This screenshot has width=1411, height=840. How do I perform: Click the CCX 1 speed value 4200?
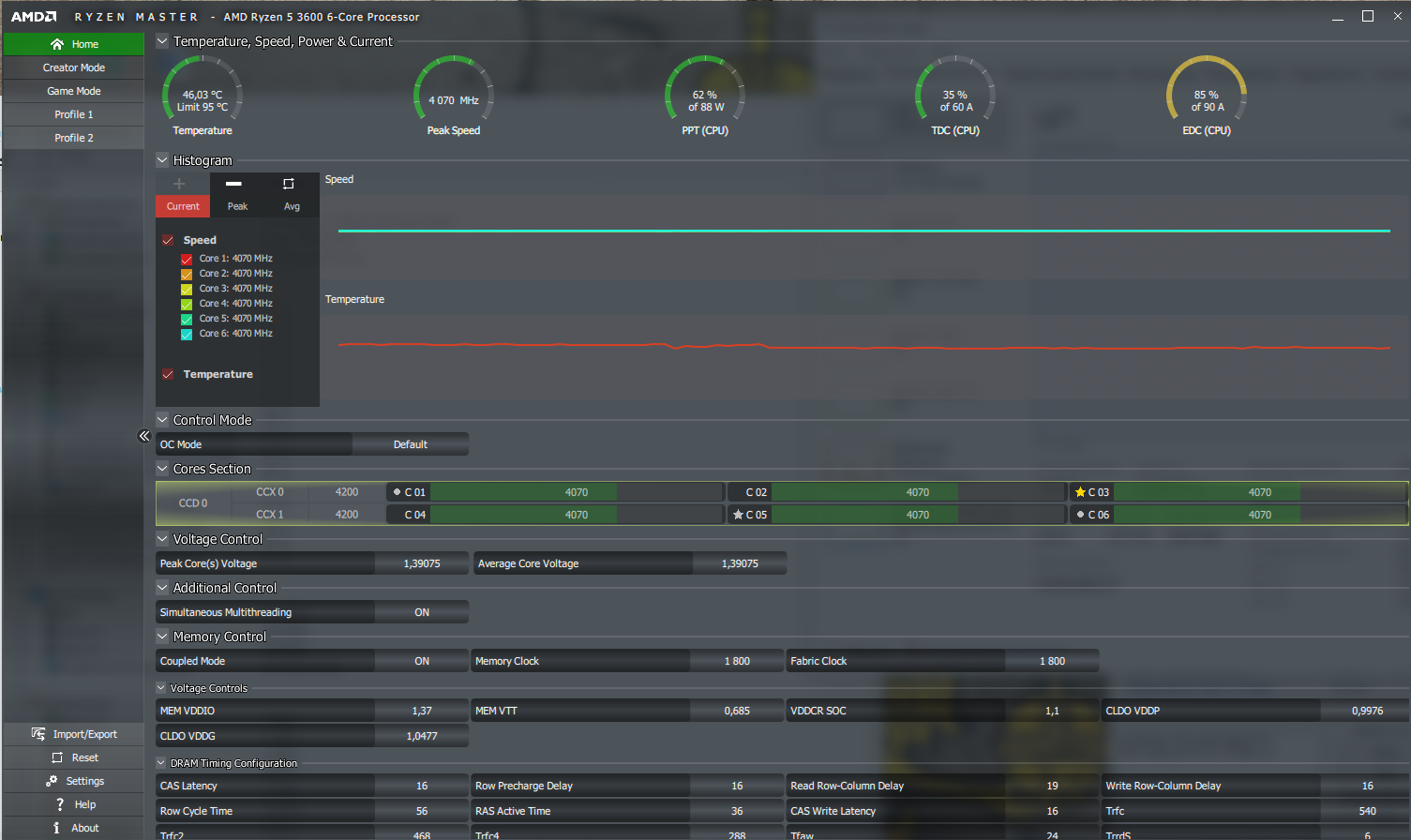(x=347, y=515)
